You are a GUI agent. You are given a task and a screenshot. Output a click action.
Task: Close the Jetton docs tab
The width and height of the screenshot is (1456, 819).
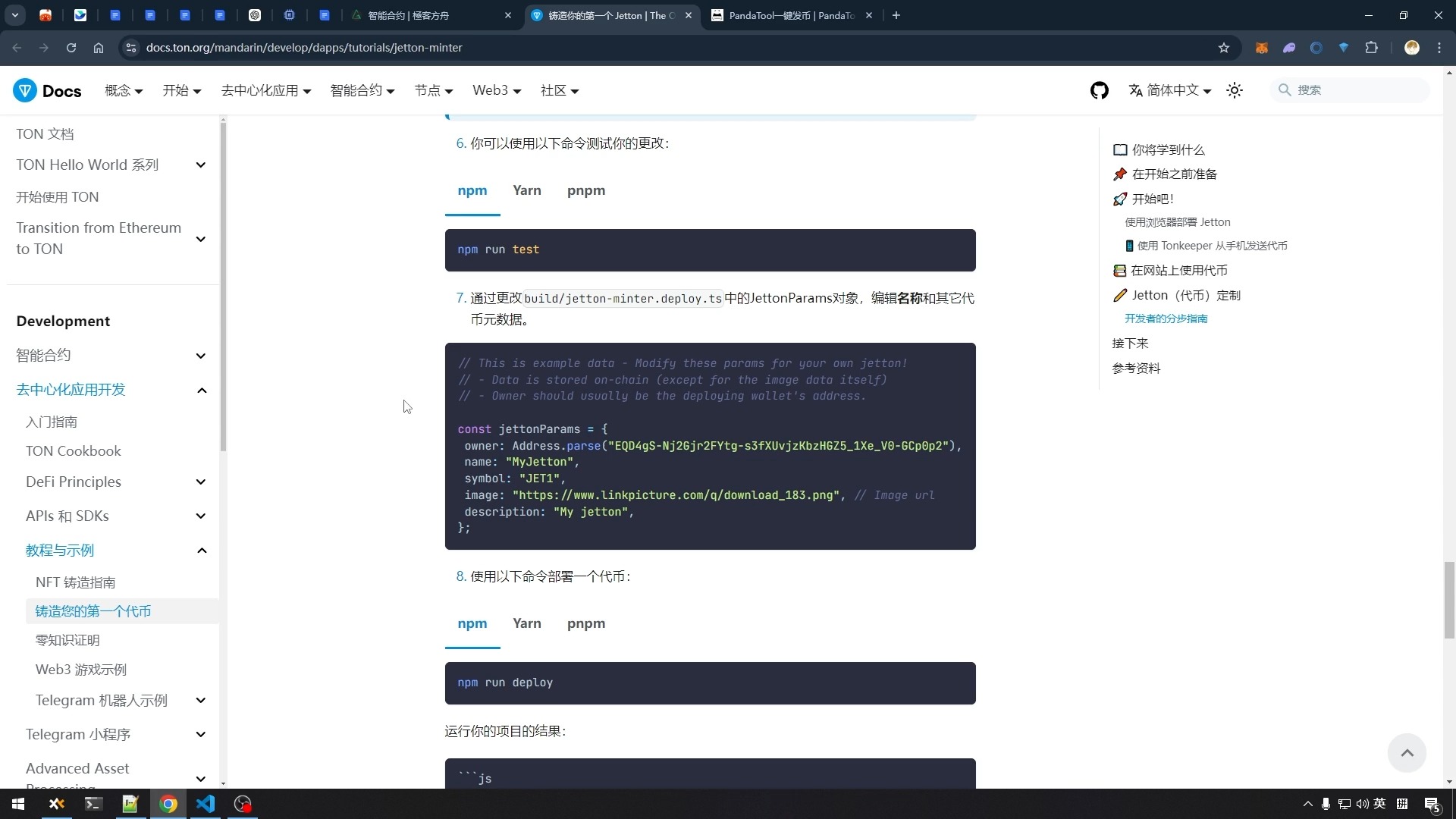[689, 15]
